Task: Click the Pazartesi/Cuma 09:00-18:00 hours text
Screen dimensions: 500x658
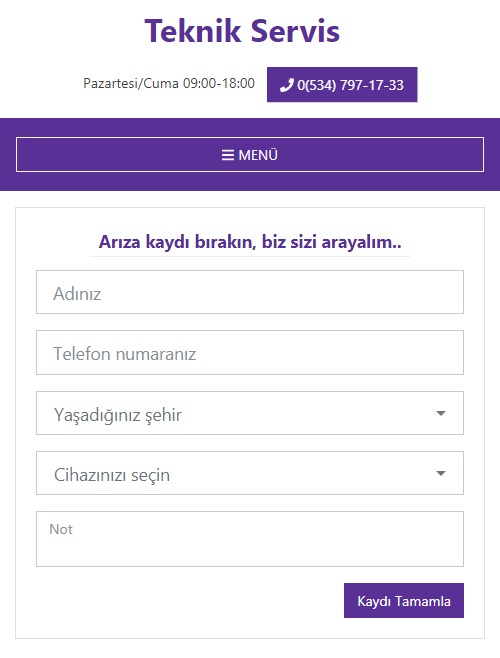Action: [x=169, y=83]
